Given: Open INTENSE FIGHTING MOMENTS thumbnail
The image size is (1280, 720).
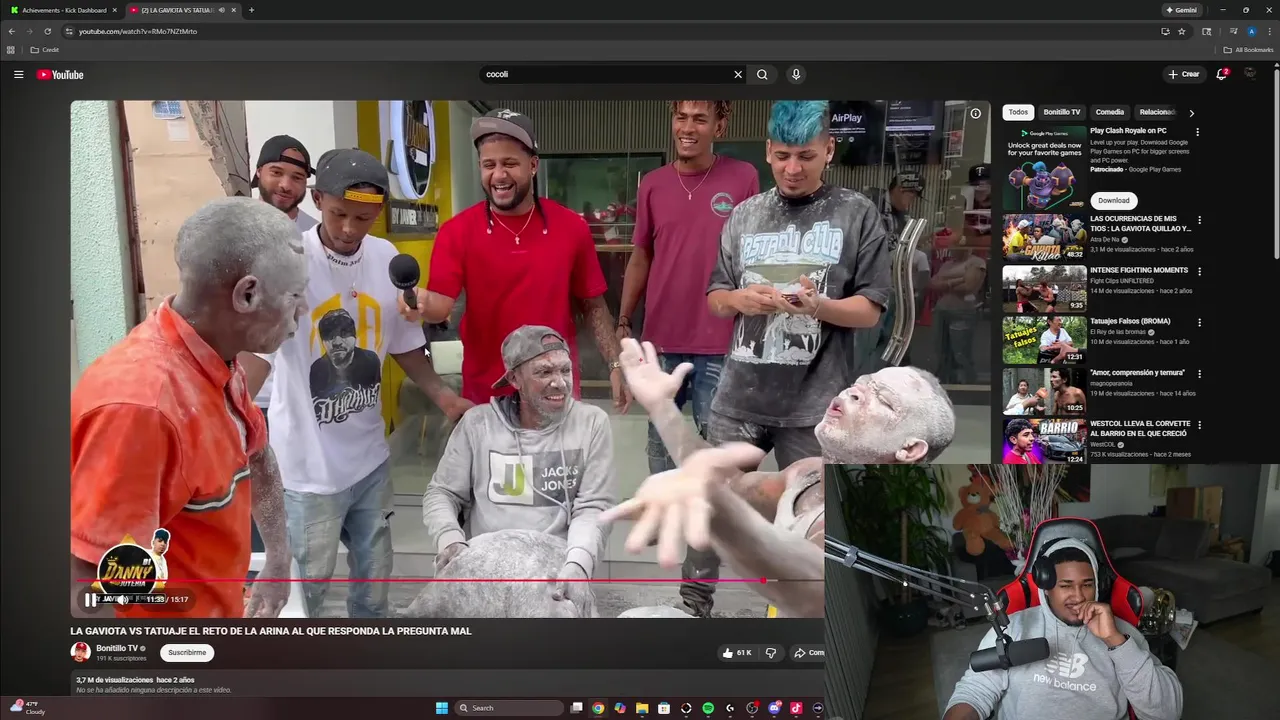Looking at the screenshot, I should pyautogui.click(x=1044, y=289).
